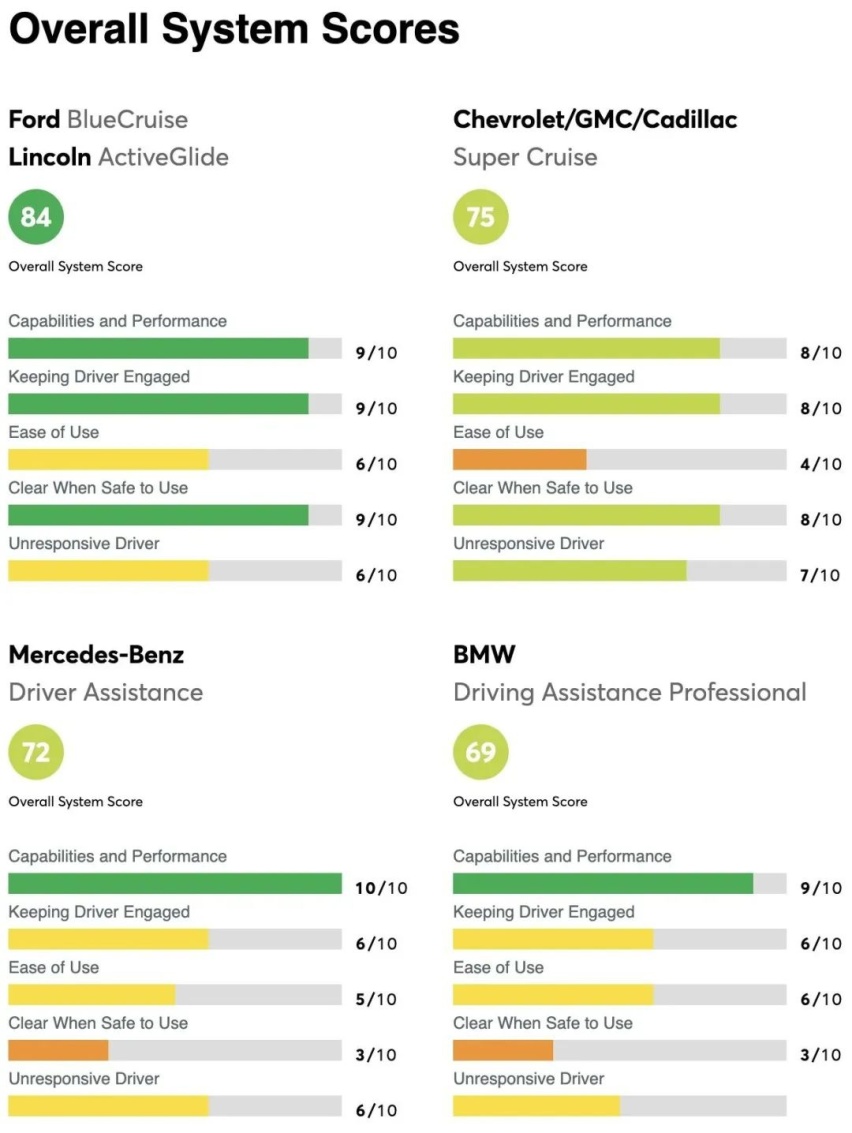Click the 75 Super Cruise score circle

(481, 217)
